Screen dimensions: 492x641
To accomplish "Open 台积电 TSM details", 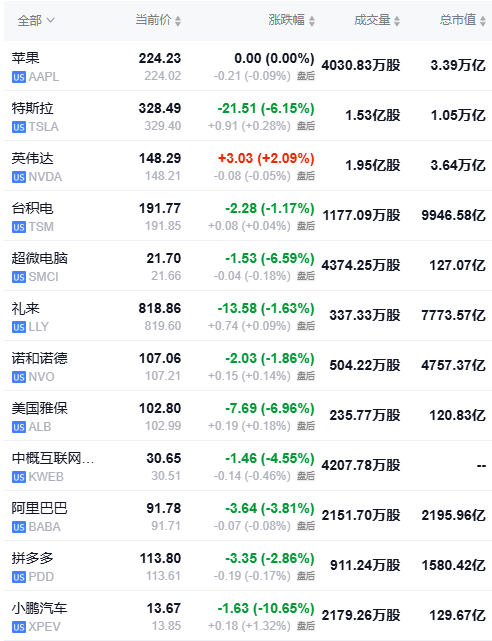I will (248, 216).
